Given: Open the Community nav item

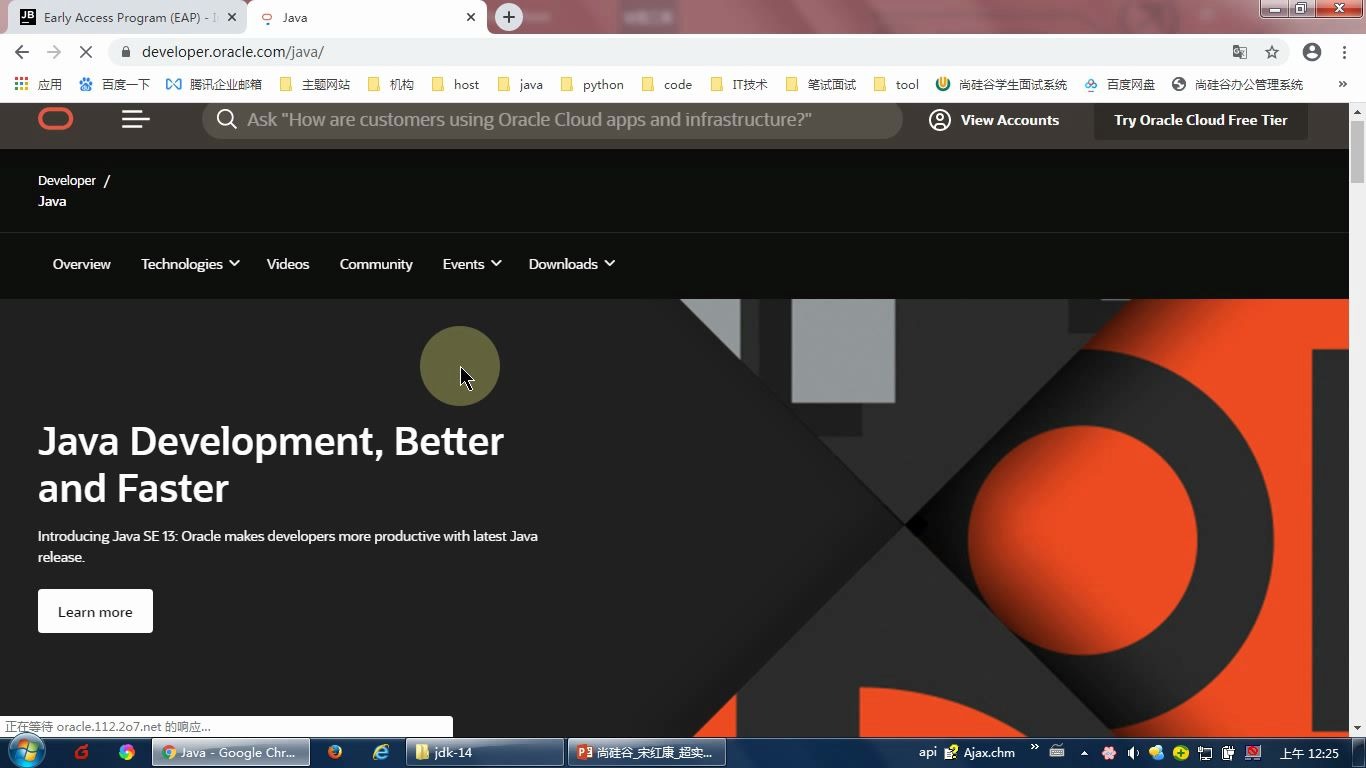Looking at the screenshot, I should pos(376,264).
